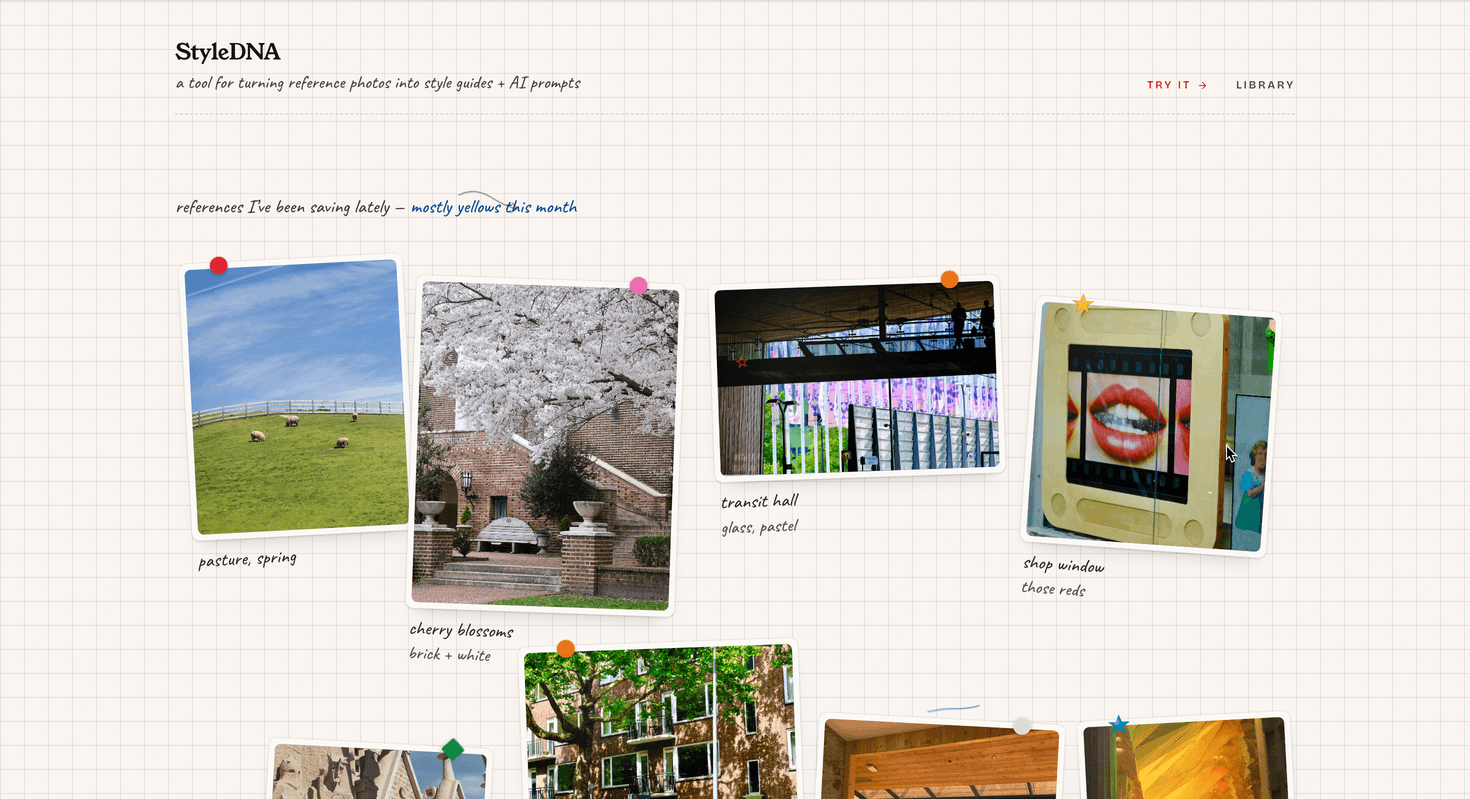Image resolution: width=1470 pixels, height=799 pixels.
Task: Go to the LIBRARY page
Action: [1264, 85]
